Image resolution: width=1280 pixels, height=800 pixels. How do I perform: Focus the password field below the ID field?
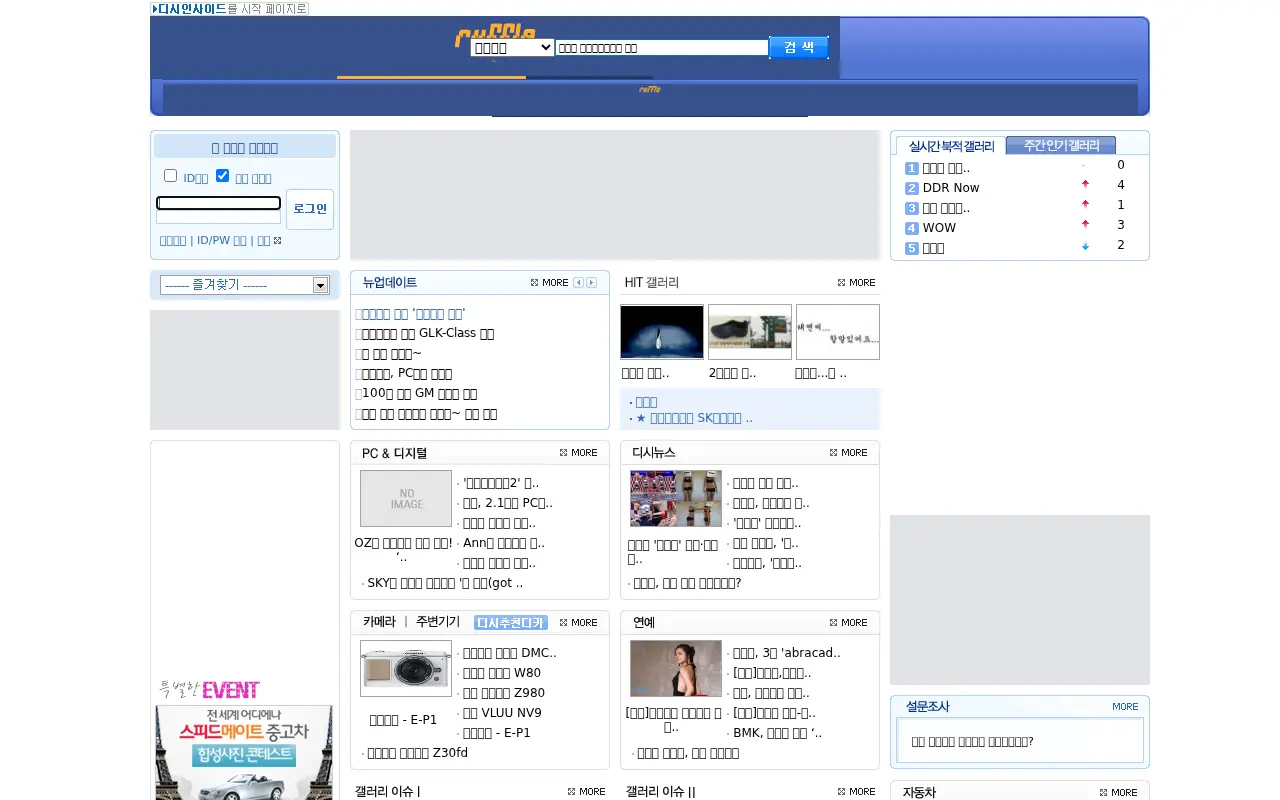click(218, 217)
